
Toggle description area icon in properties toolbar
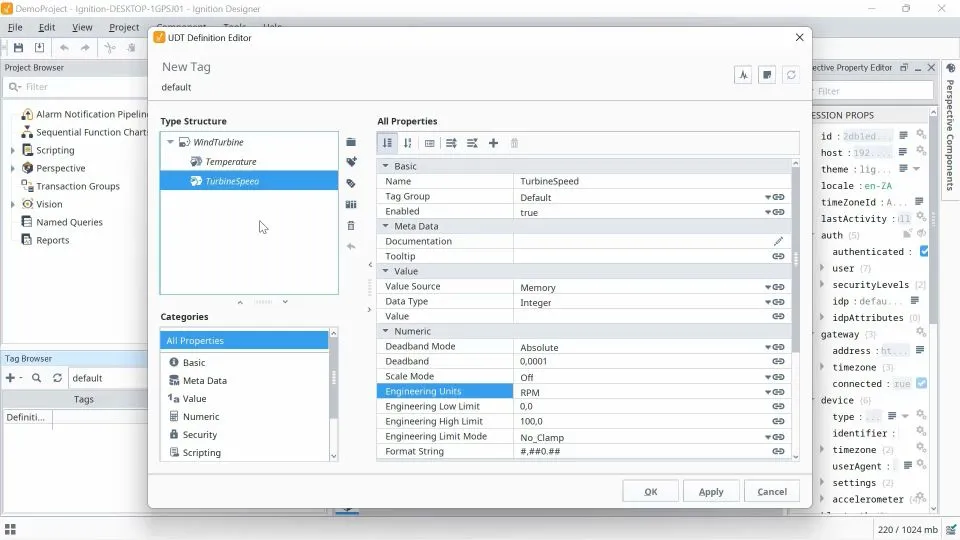(x=429, y=143)
